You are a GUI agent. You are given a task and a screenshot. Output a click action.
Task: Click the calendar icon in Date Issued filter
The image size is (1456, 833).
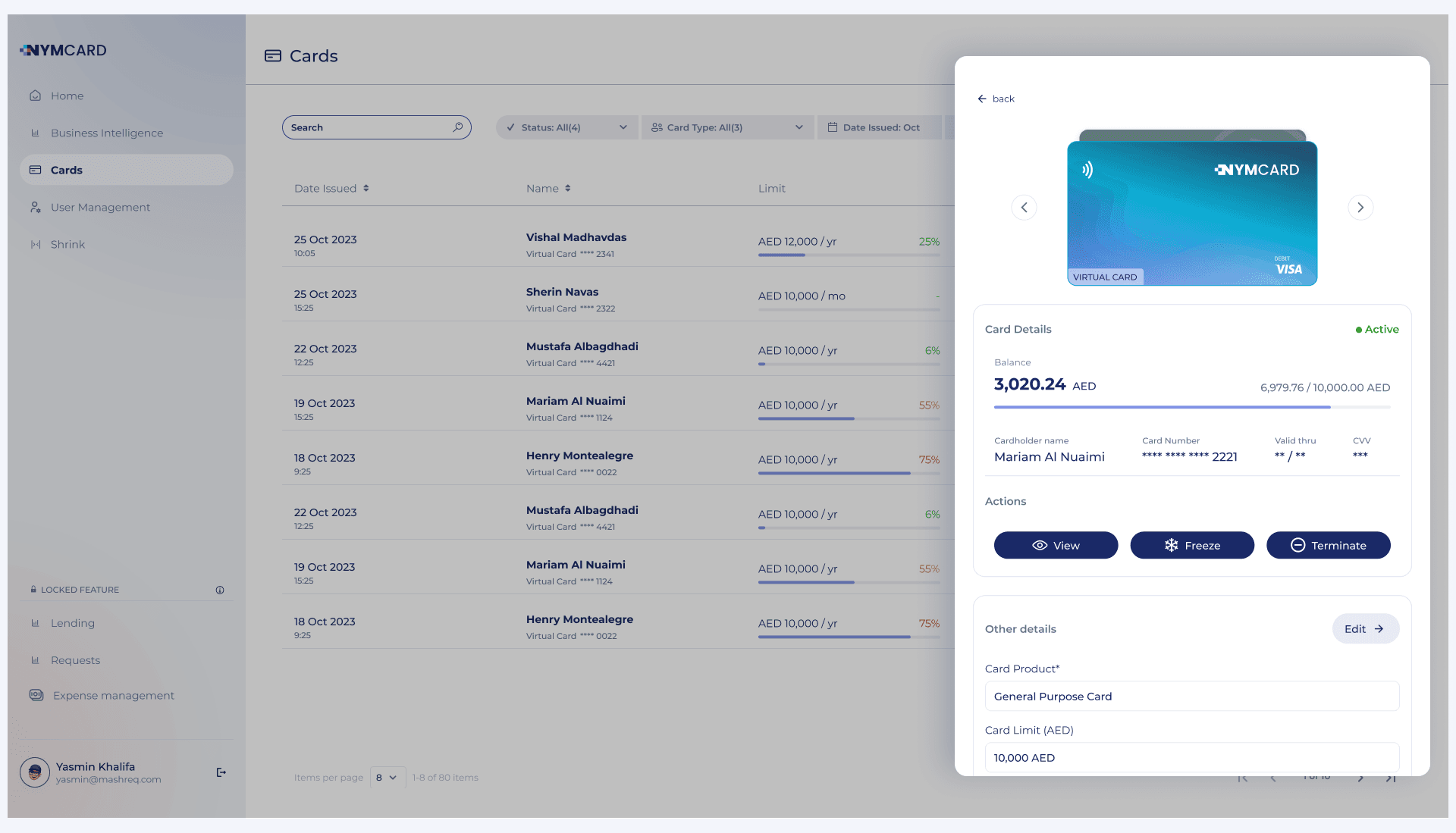point(833,127)
